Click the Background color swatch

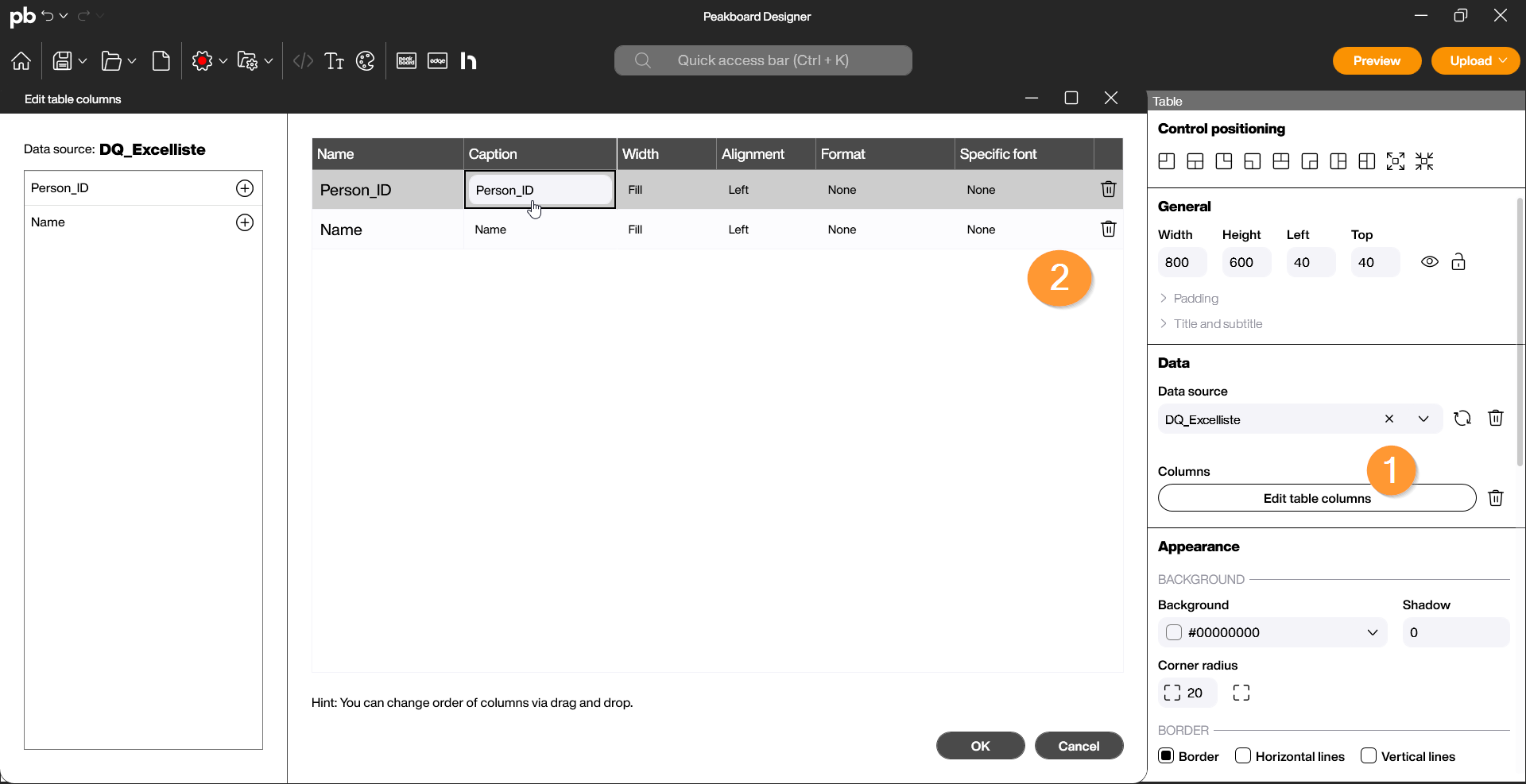click(x=1174, y=633)
